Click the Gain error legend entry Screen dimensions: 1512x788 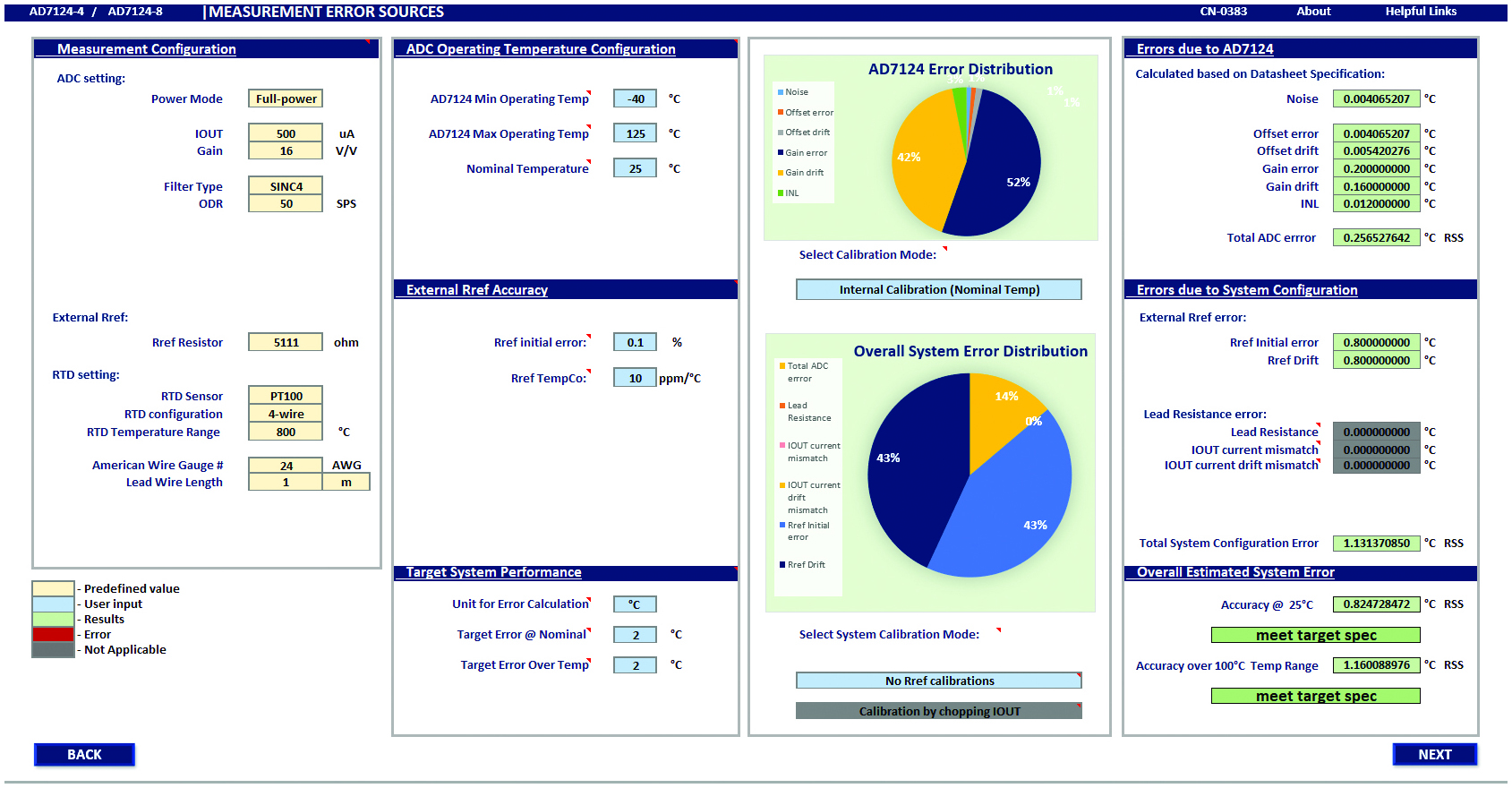[803, 152]
